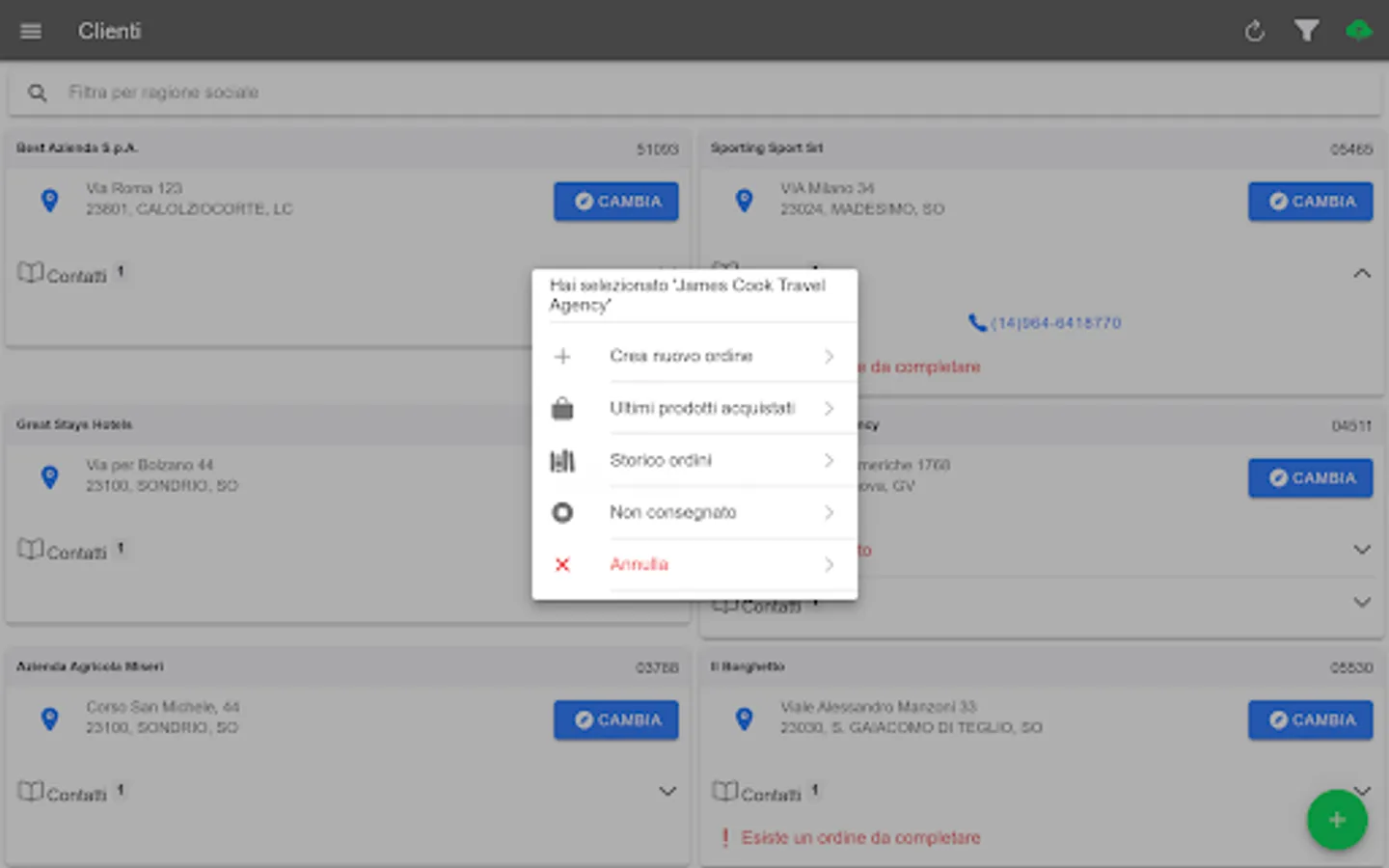Click the order history shelf icon
The width and height of the screenshot is (1389, 868).
click(562, 461)
